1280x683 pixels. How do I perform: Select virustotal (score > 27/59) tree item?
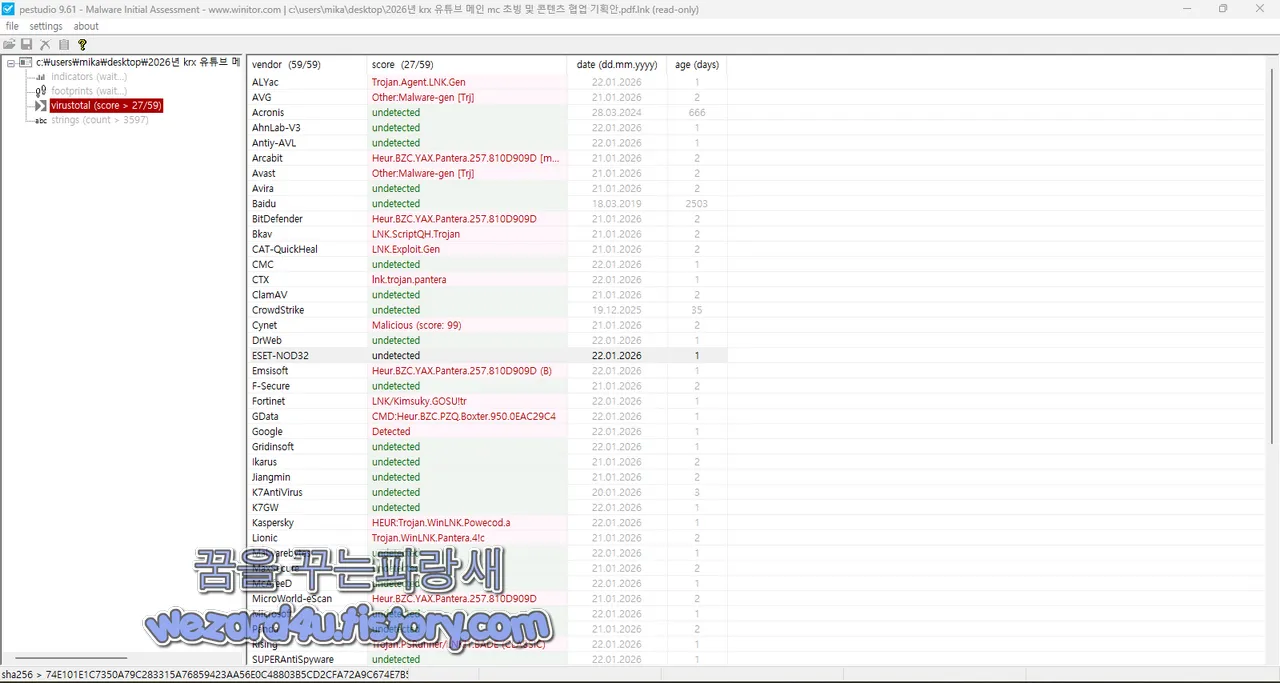[106, 105]
